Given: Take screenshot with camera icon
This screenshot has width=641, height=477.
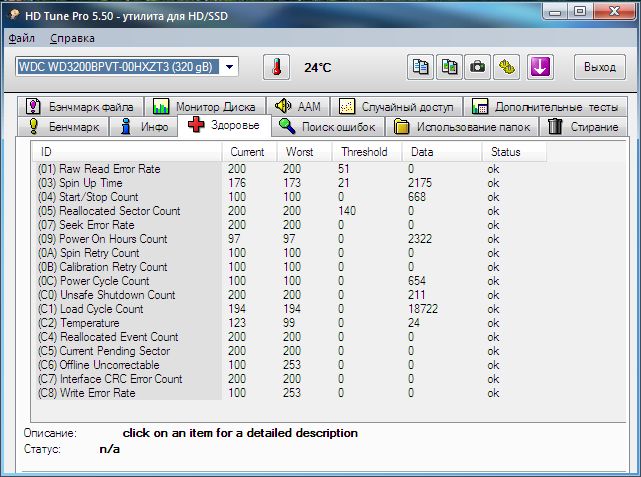Looking at the screenshot, I should (x=477, y=67).
